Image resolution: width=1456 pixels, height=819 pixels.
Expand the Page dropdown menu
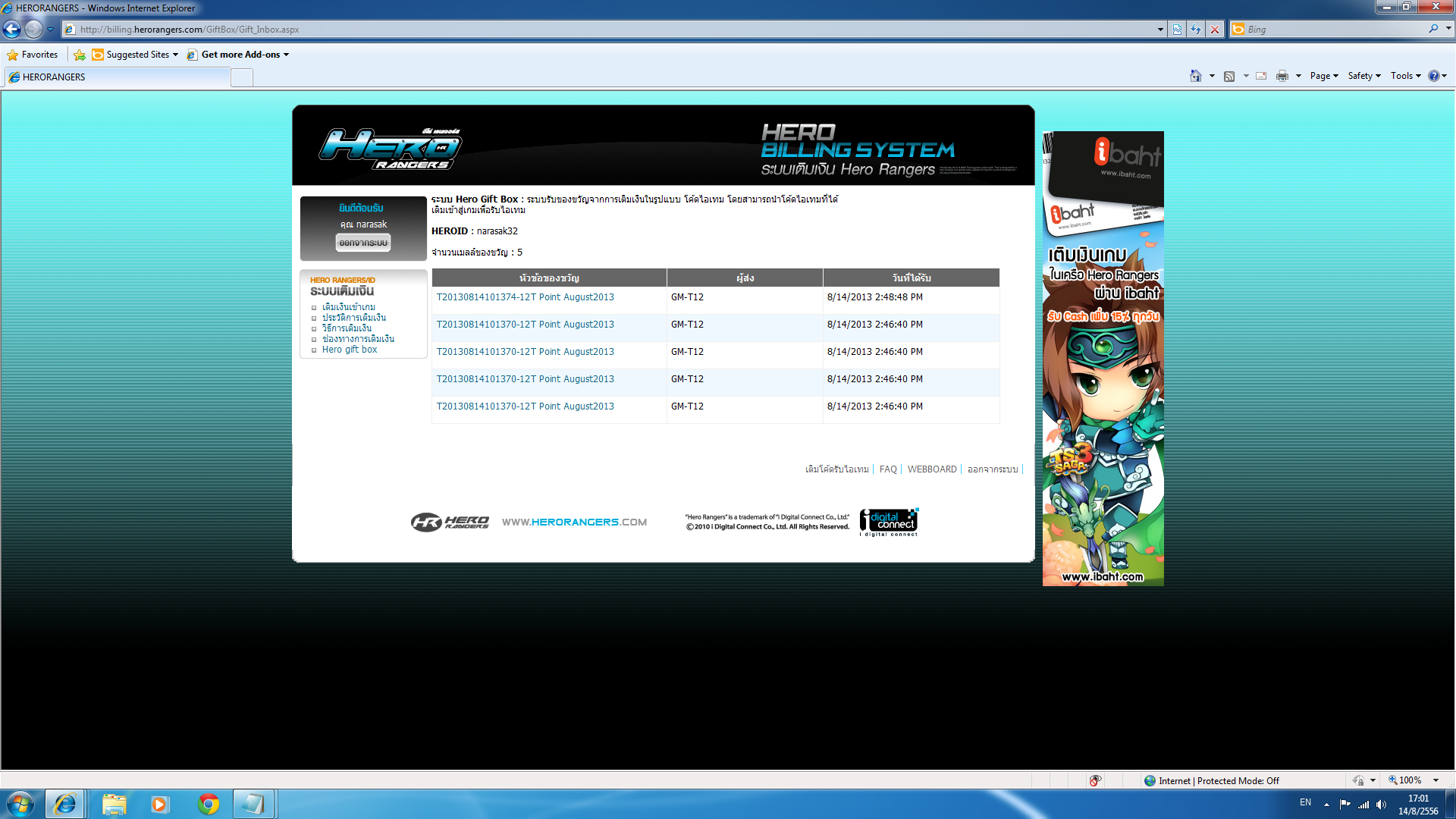(x=1324, y=76)
